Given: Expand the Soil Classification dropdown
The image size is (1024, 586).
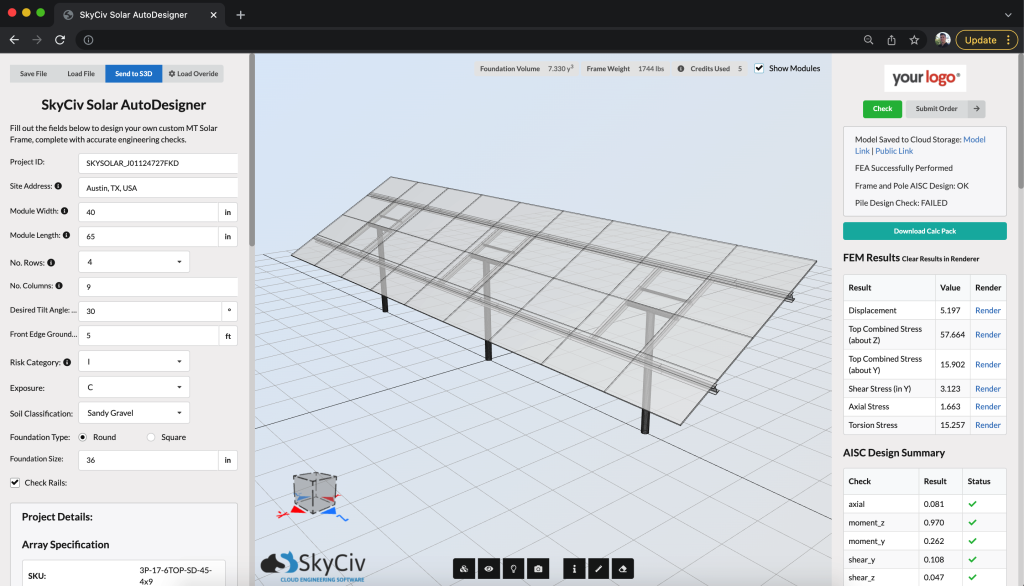Looking at the screenshot, I should click(134, 412).
